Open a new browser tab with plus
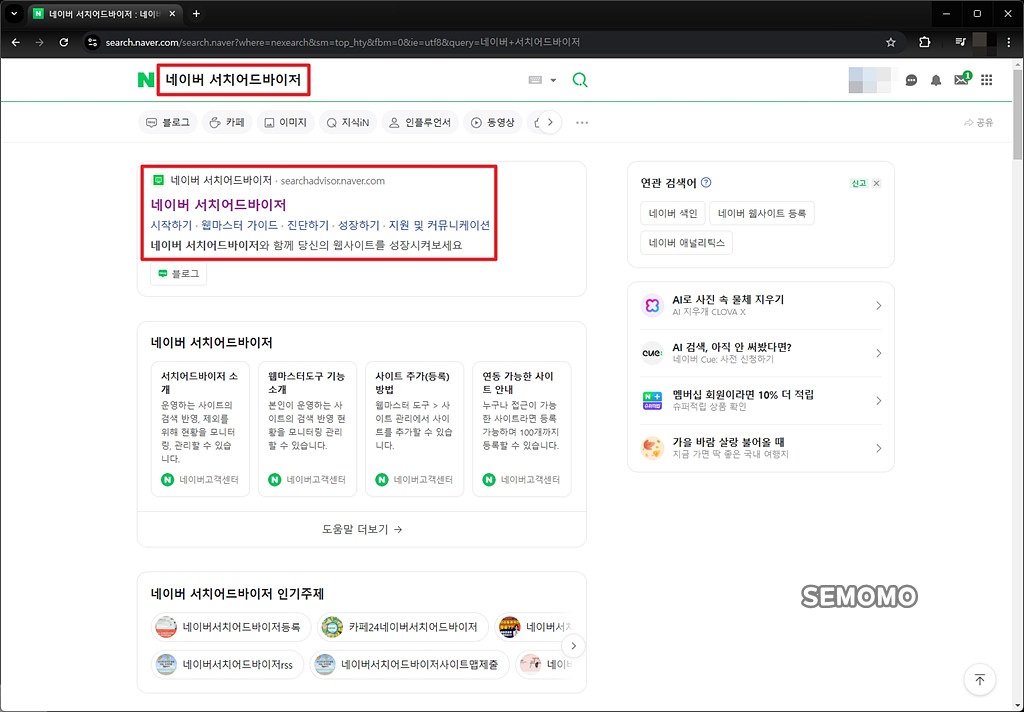 coord(196,14)
